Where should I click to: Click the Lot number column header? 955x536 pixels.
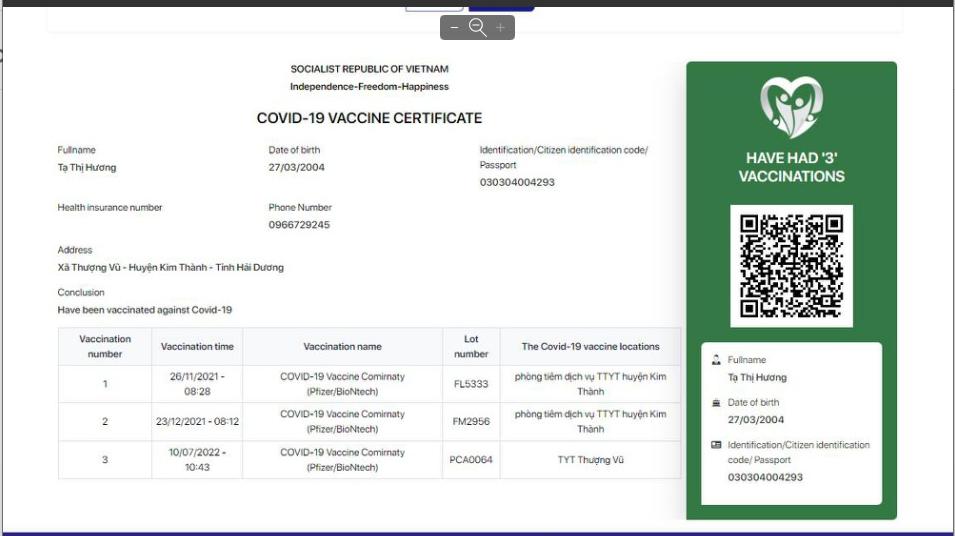[471, 347]
